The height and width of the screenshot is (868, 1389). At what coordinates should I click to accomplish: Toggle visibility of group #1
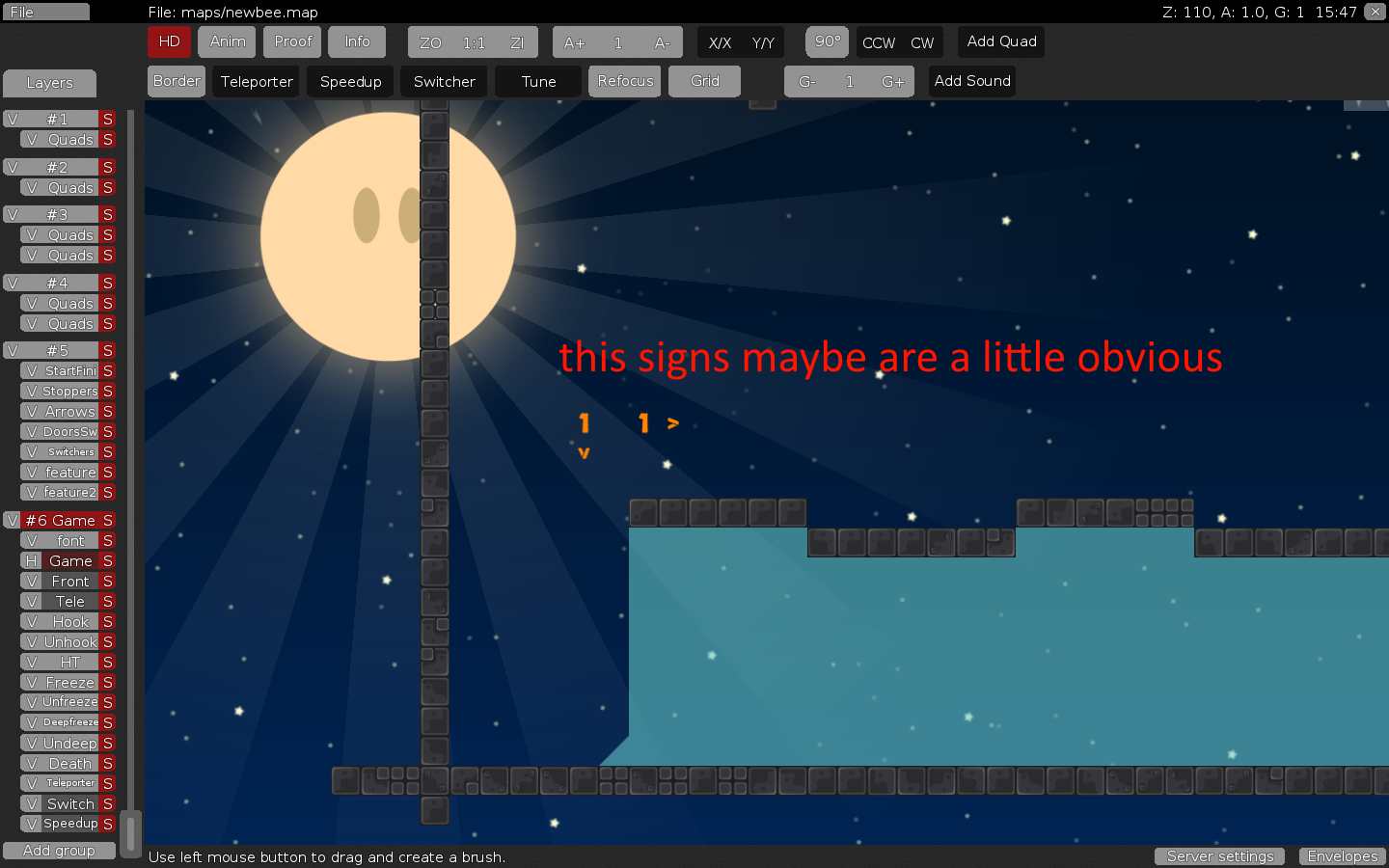12,120
